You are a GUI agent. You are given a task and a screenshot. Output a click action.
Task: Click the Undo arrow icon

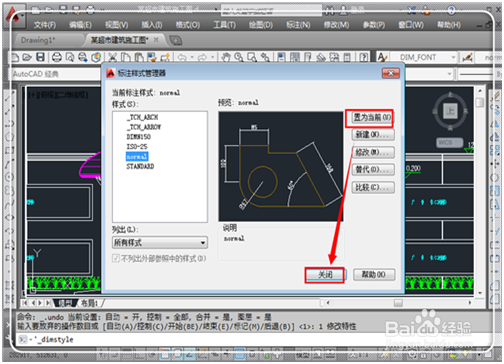(182, 57)
